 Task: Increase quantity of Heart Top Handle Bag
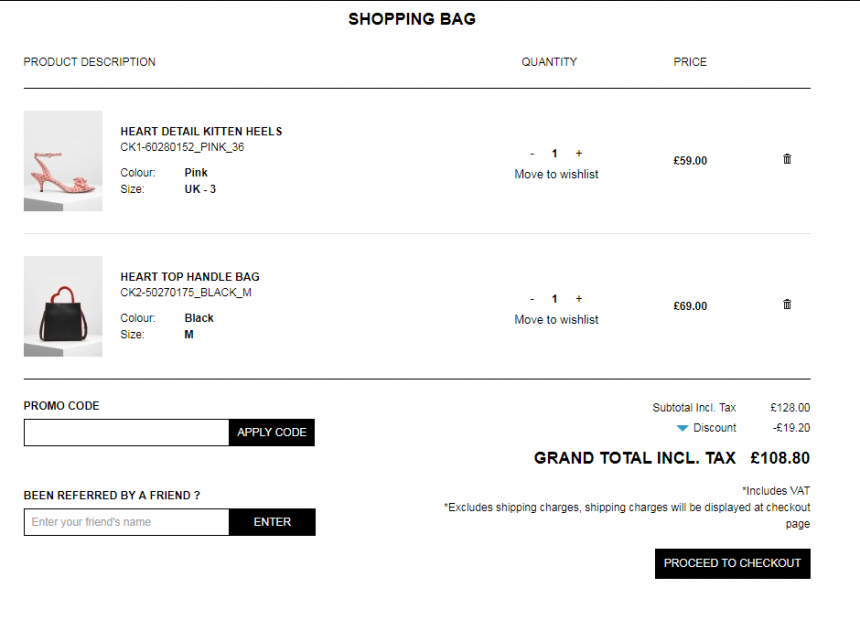coord(579,299)
